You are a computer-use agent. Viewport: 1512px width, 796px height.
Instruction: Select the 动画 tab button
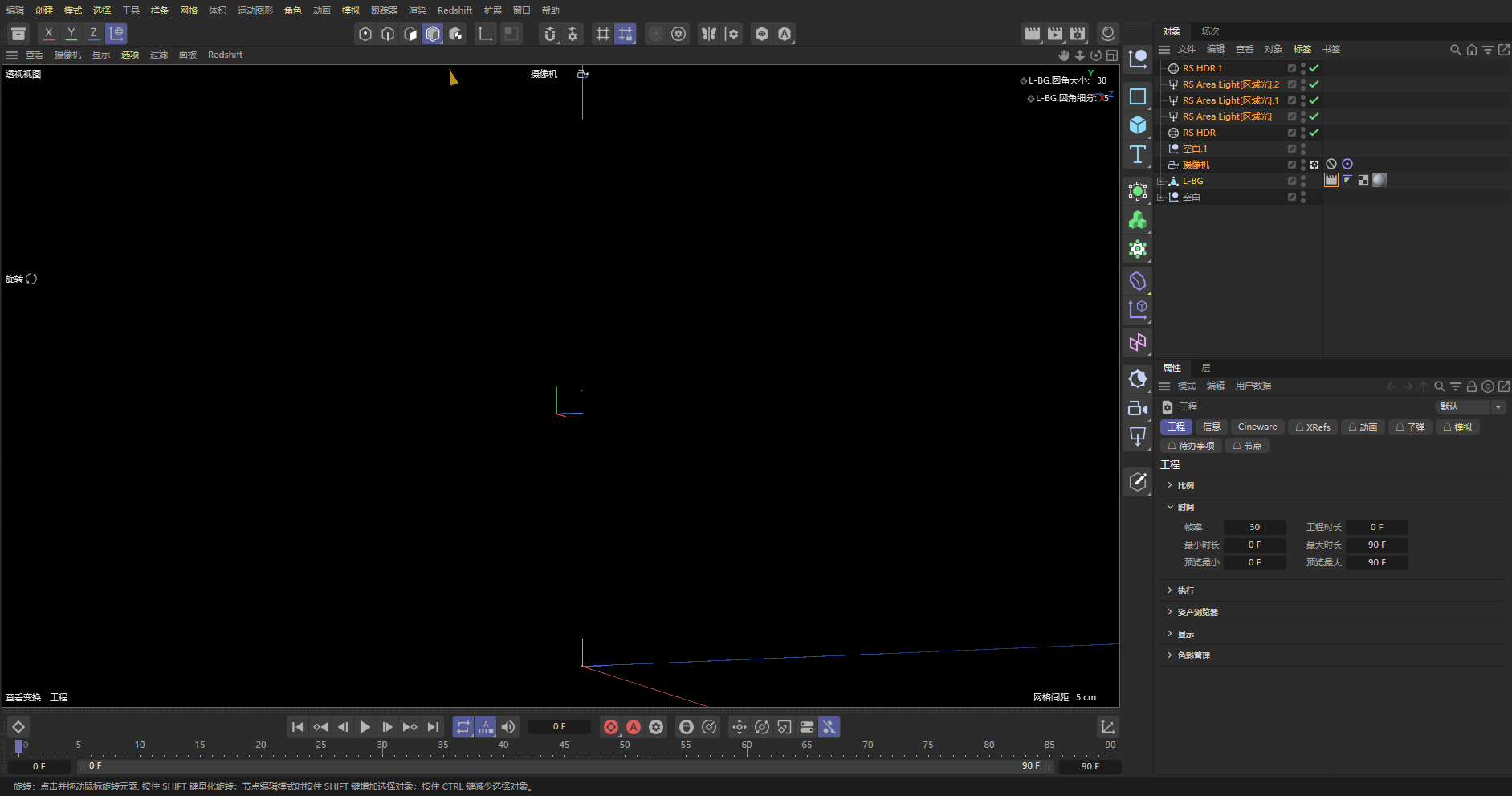pyautogui.click(x=1363, y=427)
